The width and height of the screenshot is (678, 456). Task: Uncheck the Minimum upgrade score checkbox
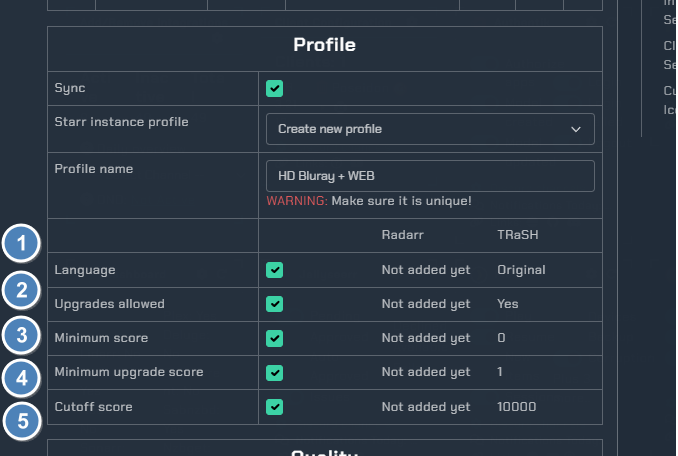[275, 372]
